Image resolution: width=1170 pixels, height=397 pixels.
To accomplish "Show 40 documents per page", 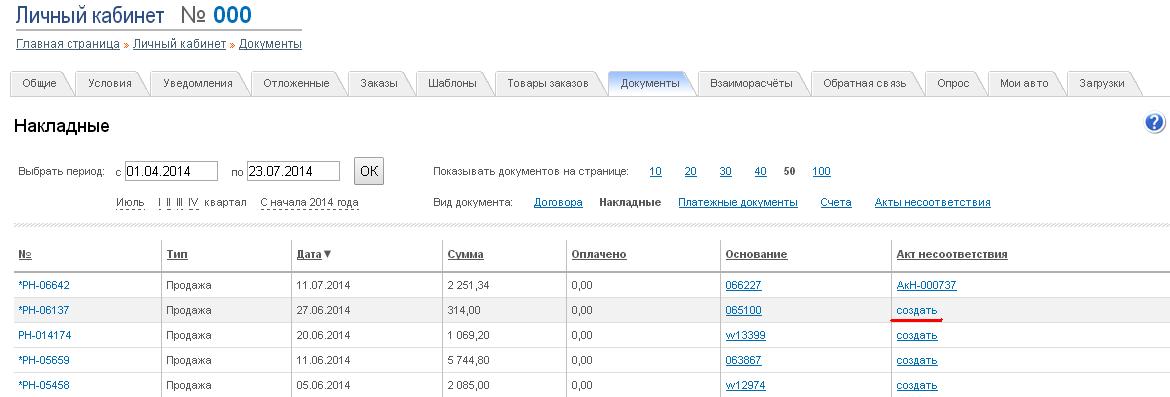I will coord(760,172).
